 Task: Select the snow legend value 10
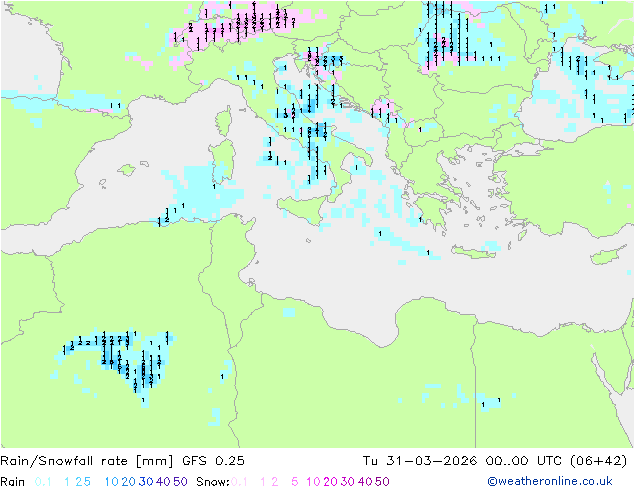click(313, 482)
